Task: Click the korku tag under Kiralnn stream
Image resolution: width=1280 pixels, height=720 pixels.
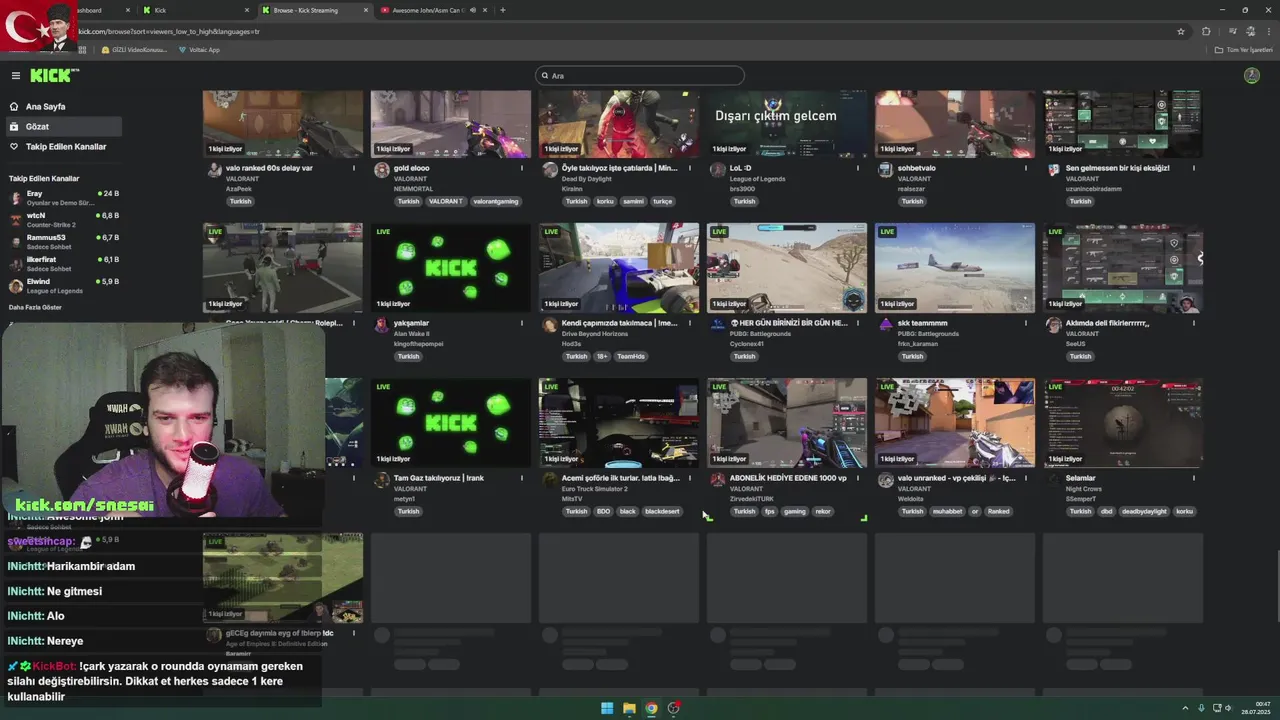Action: (605, 201)
